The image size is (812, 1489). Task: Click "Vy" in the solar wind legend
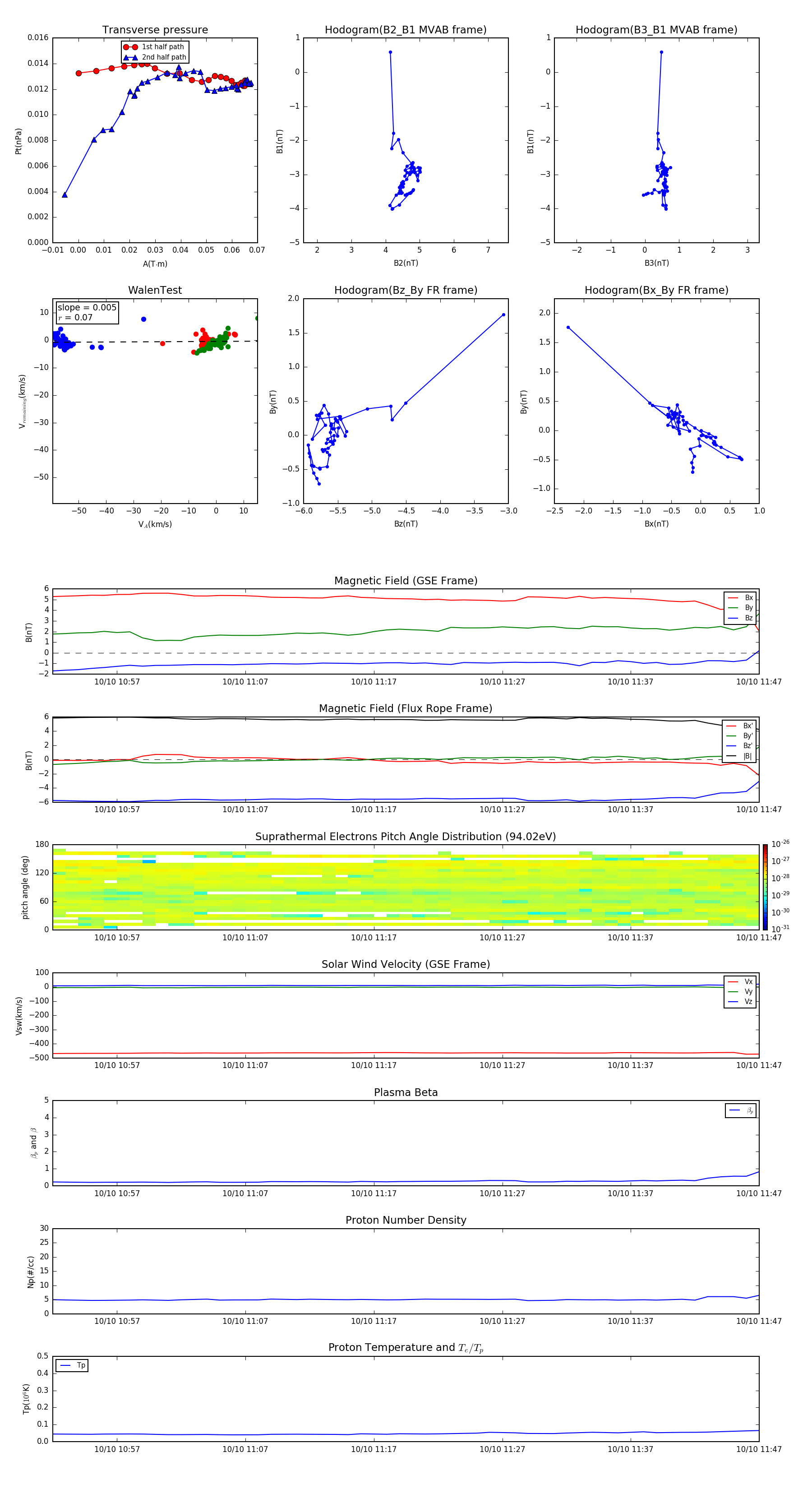click(748, 992)
